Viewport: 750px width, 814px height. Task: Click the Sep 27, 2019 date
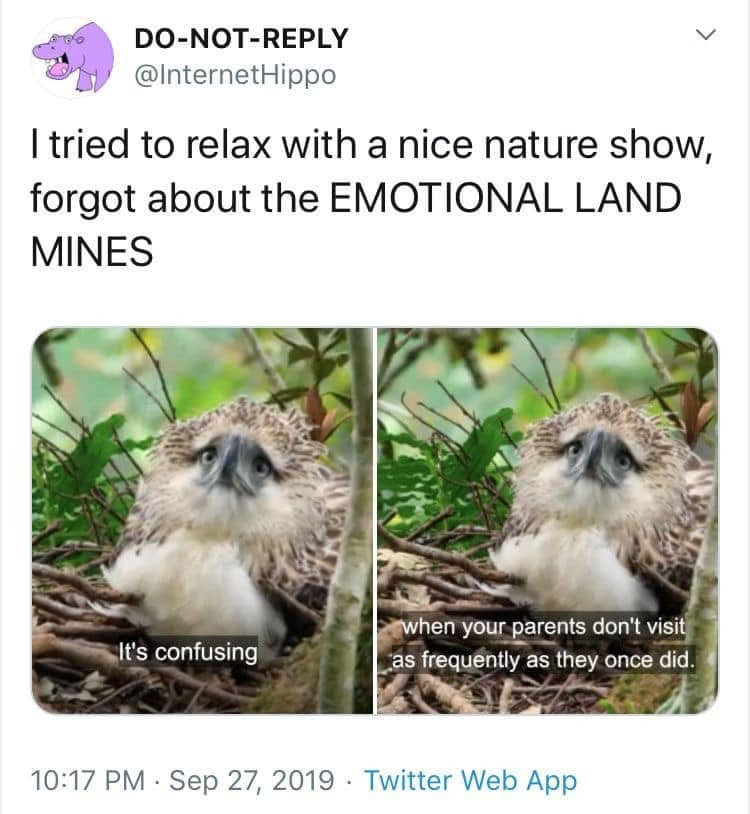tap(252, 780)
